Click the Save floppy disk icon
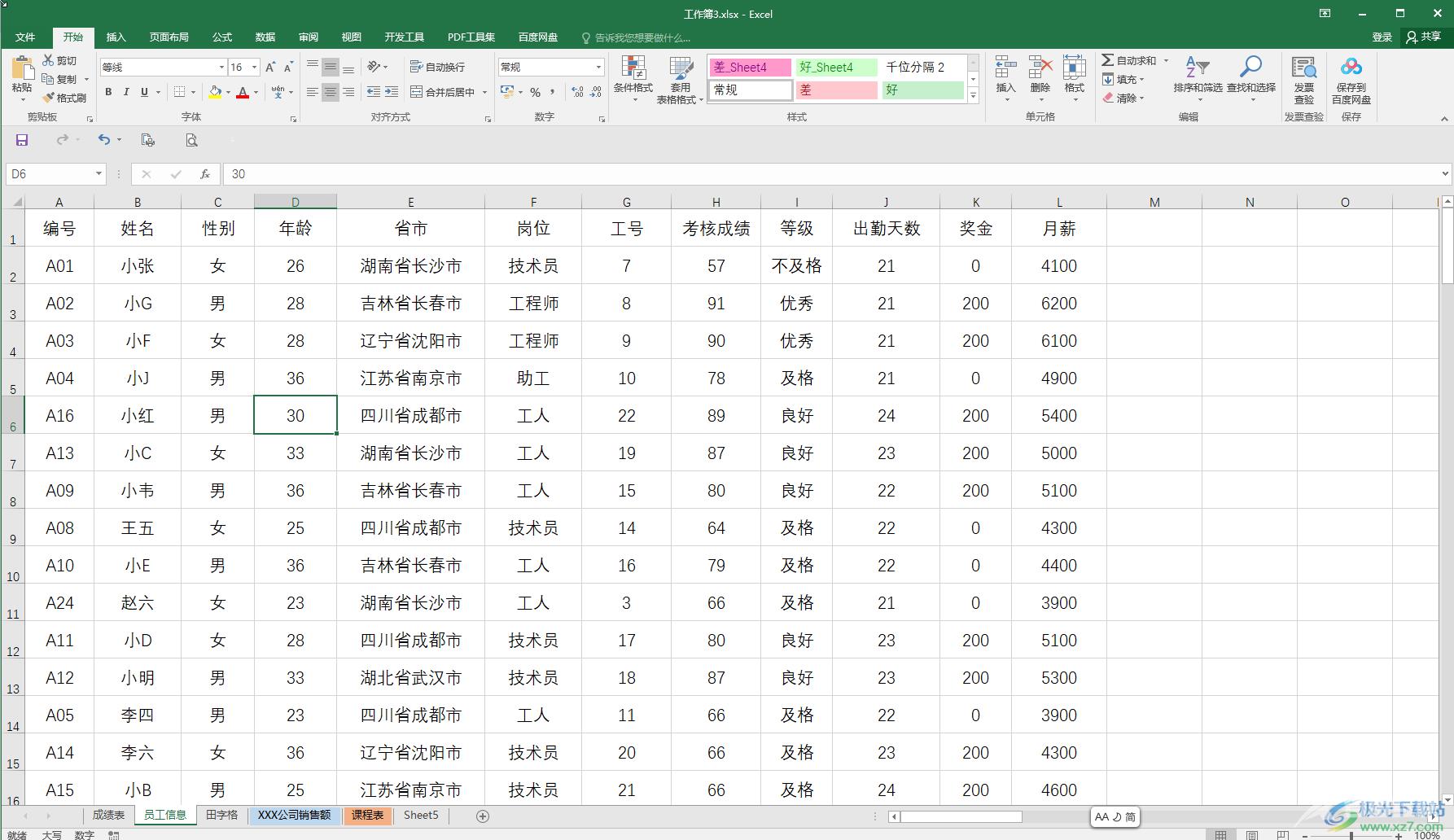Image resolution: width=1454 pixels, height=840 pixels. click(22, 140)
